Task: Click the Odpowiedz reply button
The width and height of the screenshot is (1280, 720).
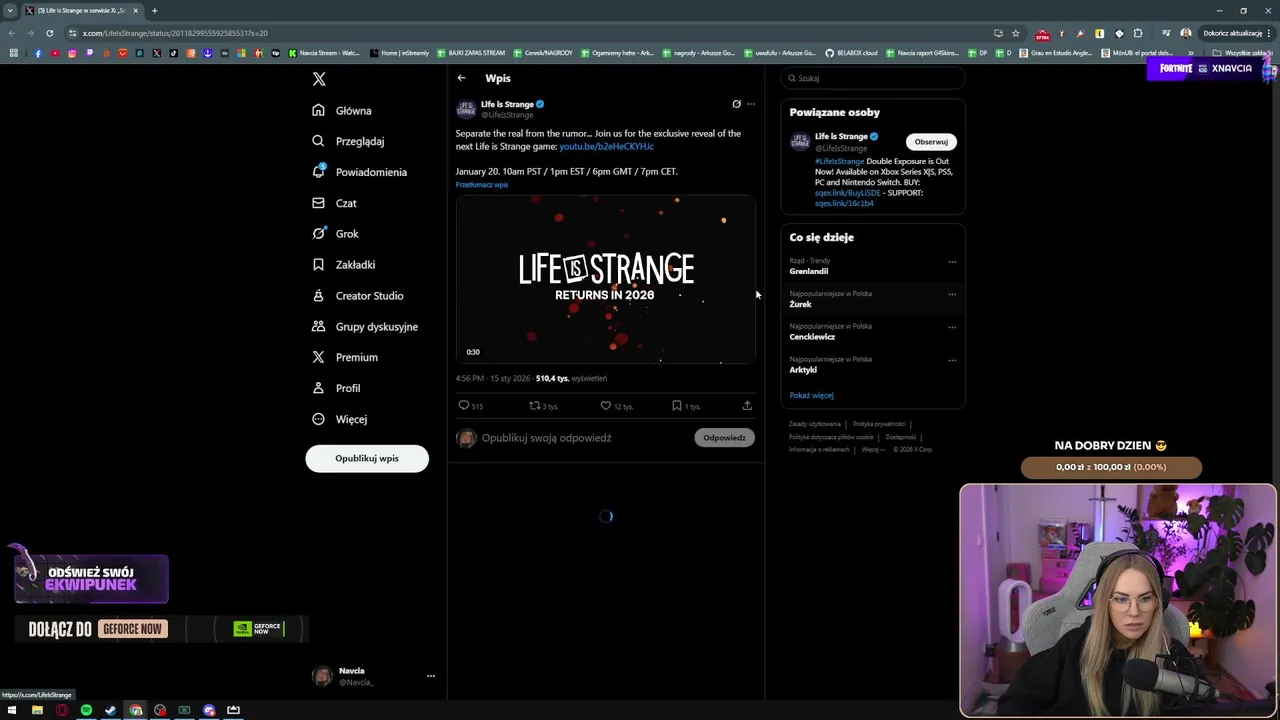Action: point(724,438)
